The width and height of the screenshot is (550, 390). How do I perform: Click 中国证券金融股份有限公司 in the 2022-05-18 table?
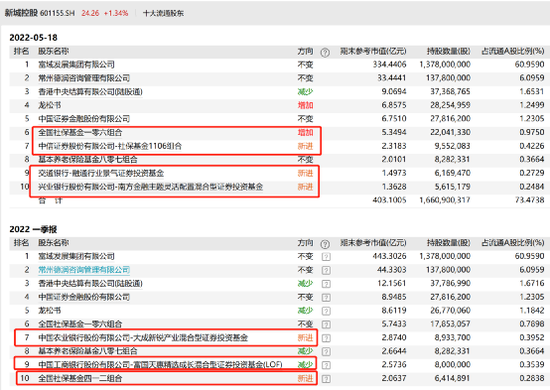coord(84,119)
